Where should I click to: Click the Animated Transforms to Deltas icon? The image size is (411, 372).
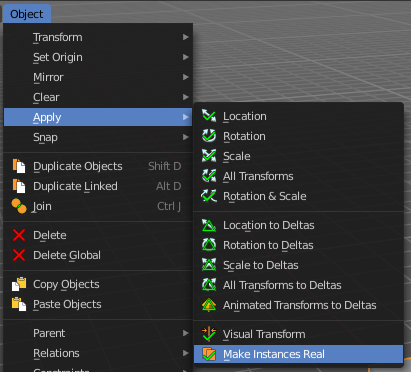pos(209,305)
